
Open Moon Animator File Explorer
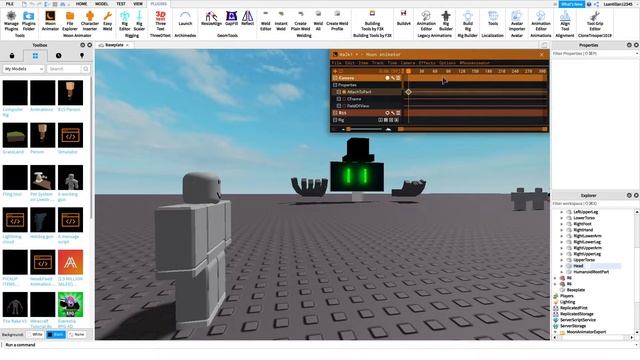70,21
